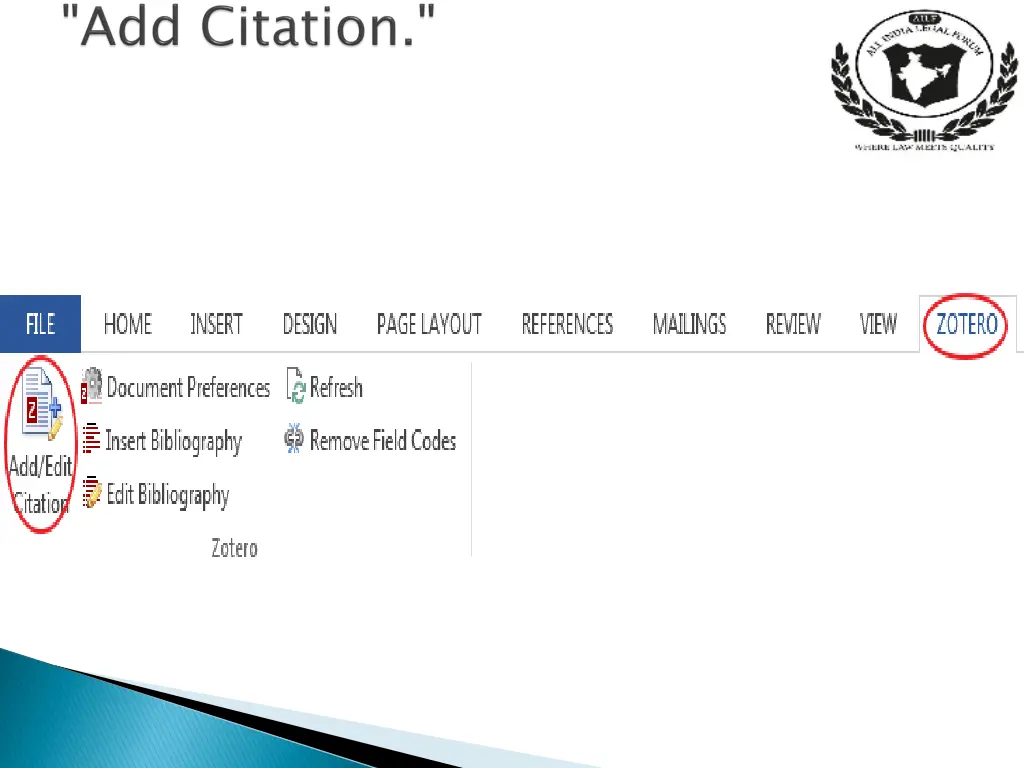The image size is (1024, 768).
Task: Choose Insert Bibliography text button
Action: pyautogui.click(x=174, y=441)
